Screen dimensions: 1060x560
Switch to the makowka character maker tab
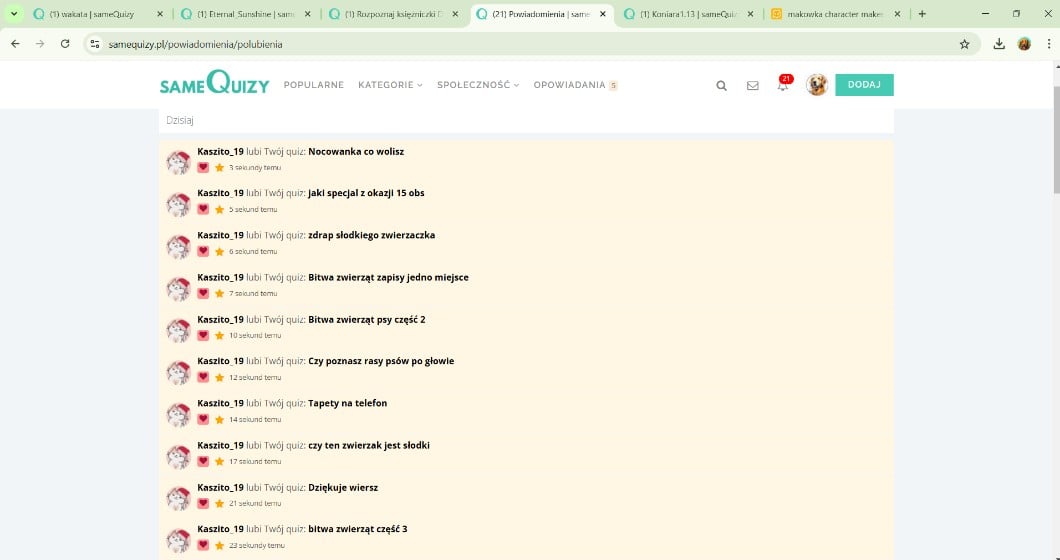click(x=835, y=14)
